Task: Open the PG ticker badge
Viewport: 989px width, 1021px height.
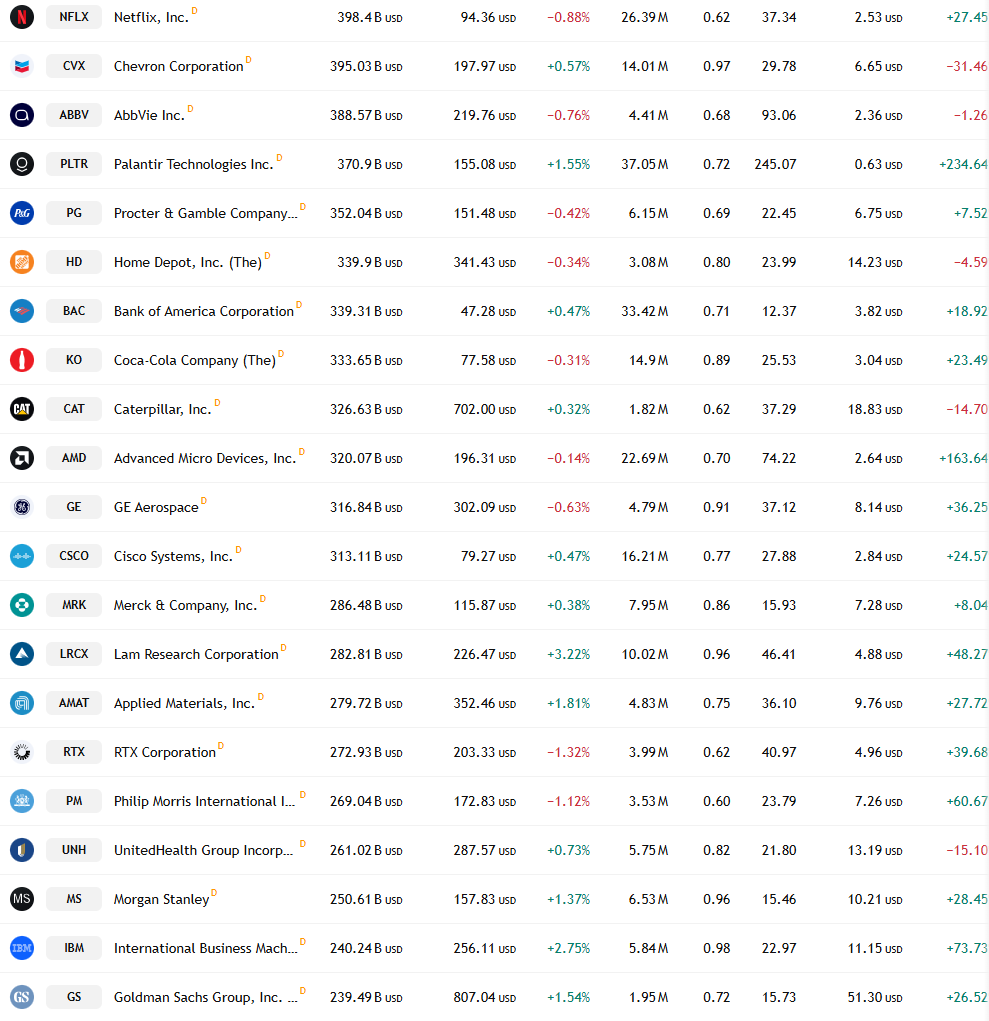Action: click(74, 213)
